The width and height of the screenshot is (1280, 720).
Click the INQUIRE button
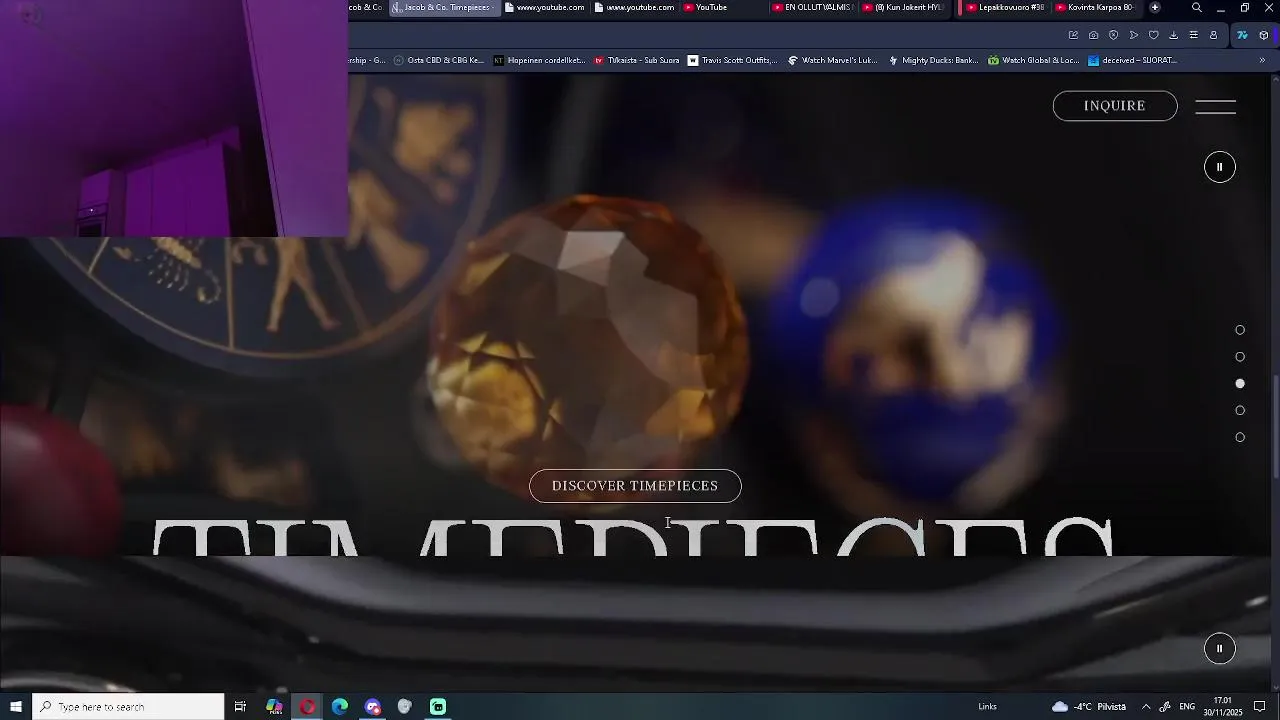click(1115, 106)
